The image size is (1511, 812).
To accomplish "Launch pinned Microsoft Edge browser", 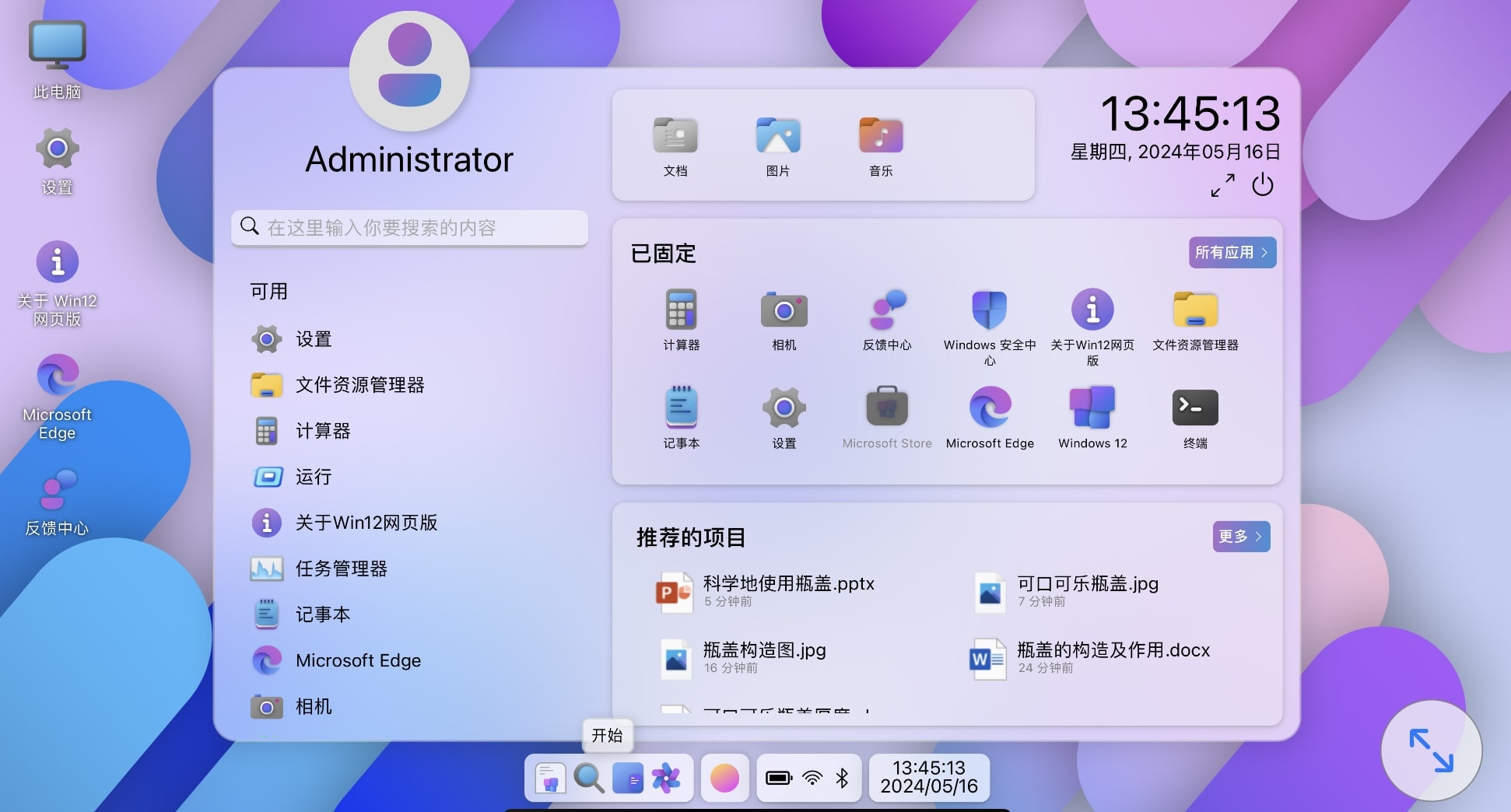I will [990, 418].
